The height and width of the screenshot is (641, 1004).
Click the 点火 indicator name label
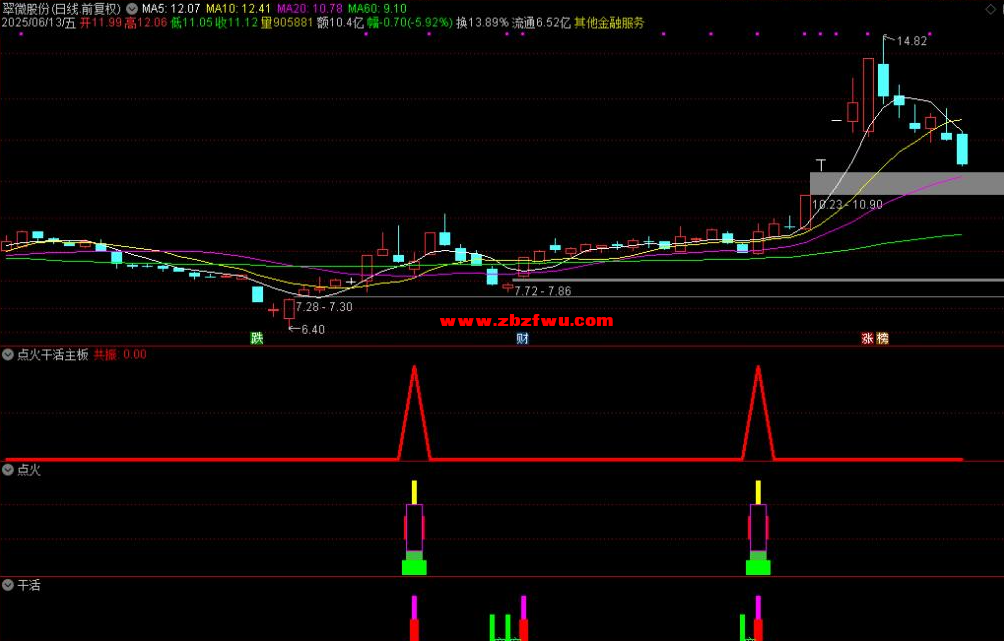pyautogui.click(x=29, y=470)
